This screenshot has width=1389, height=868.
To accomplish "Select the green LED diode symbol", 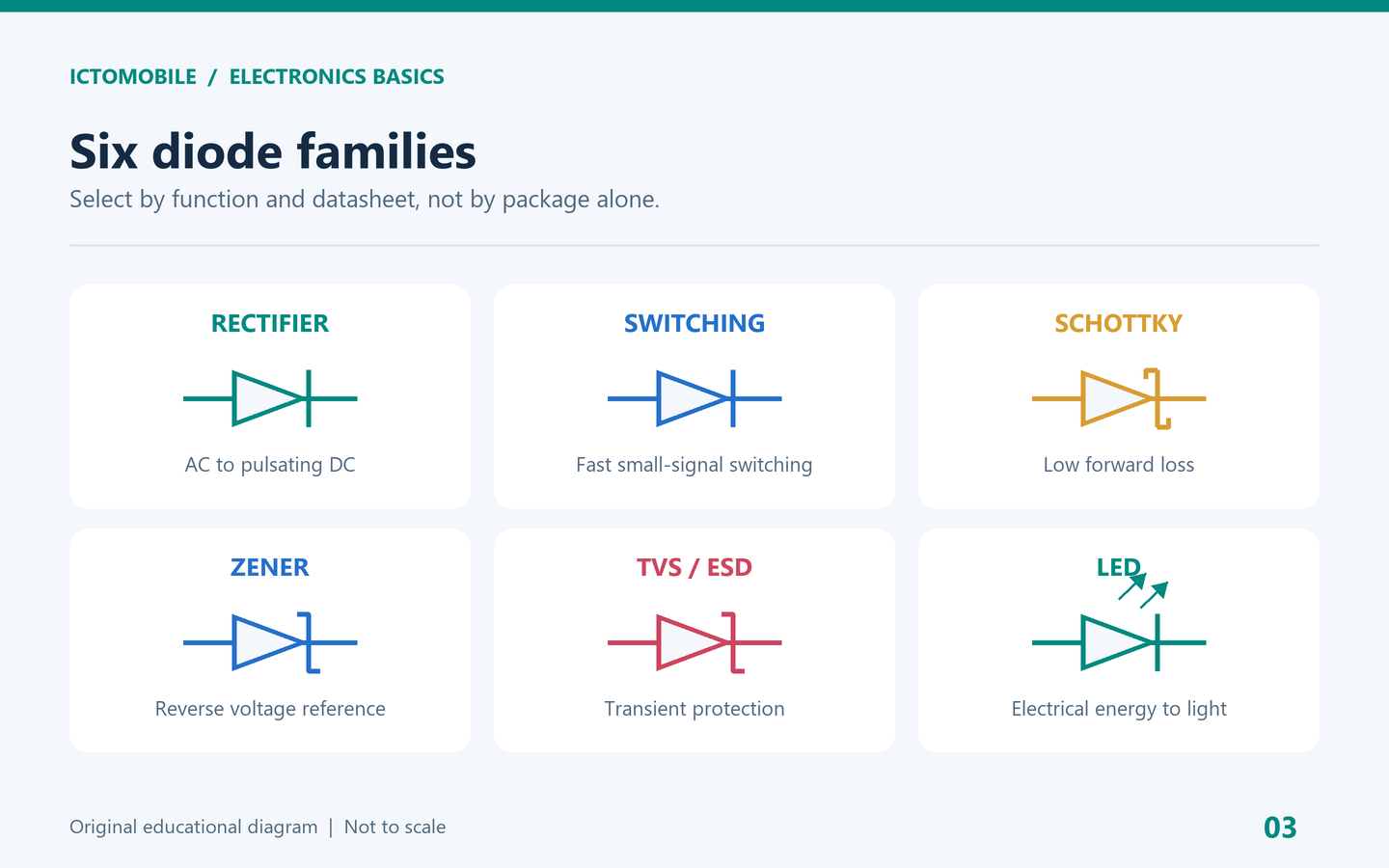I will tap(1119, 642).
